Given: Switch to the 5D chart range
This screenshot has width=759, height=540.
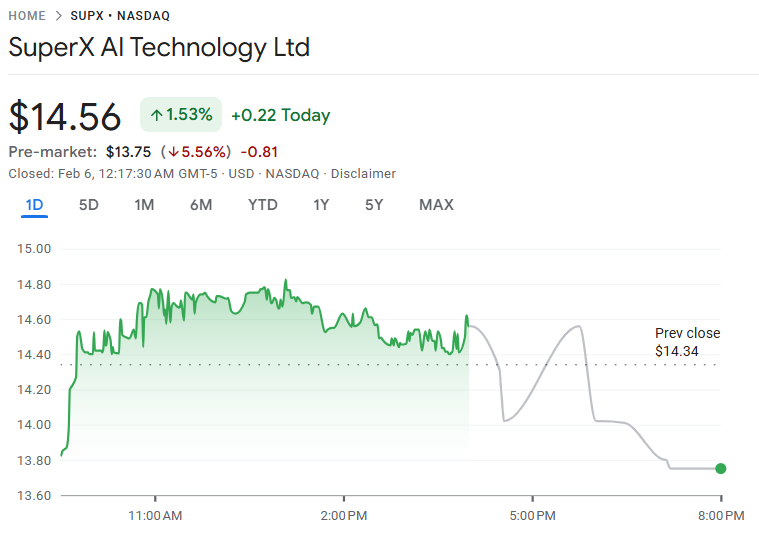Looking at the screenshot, I should [89, 205].
